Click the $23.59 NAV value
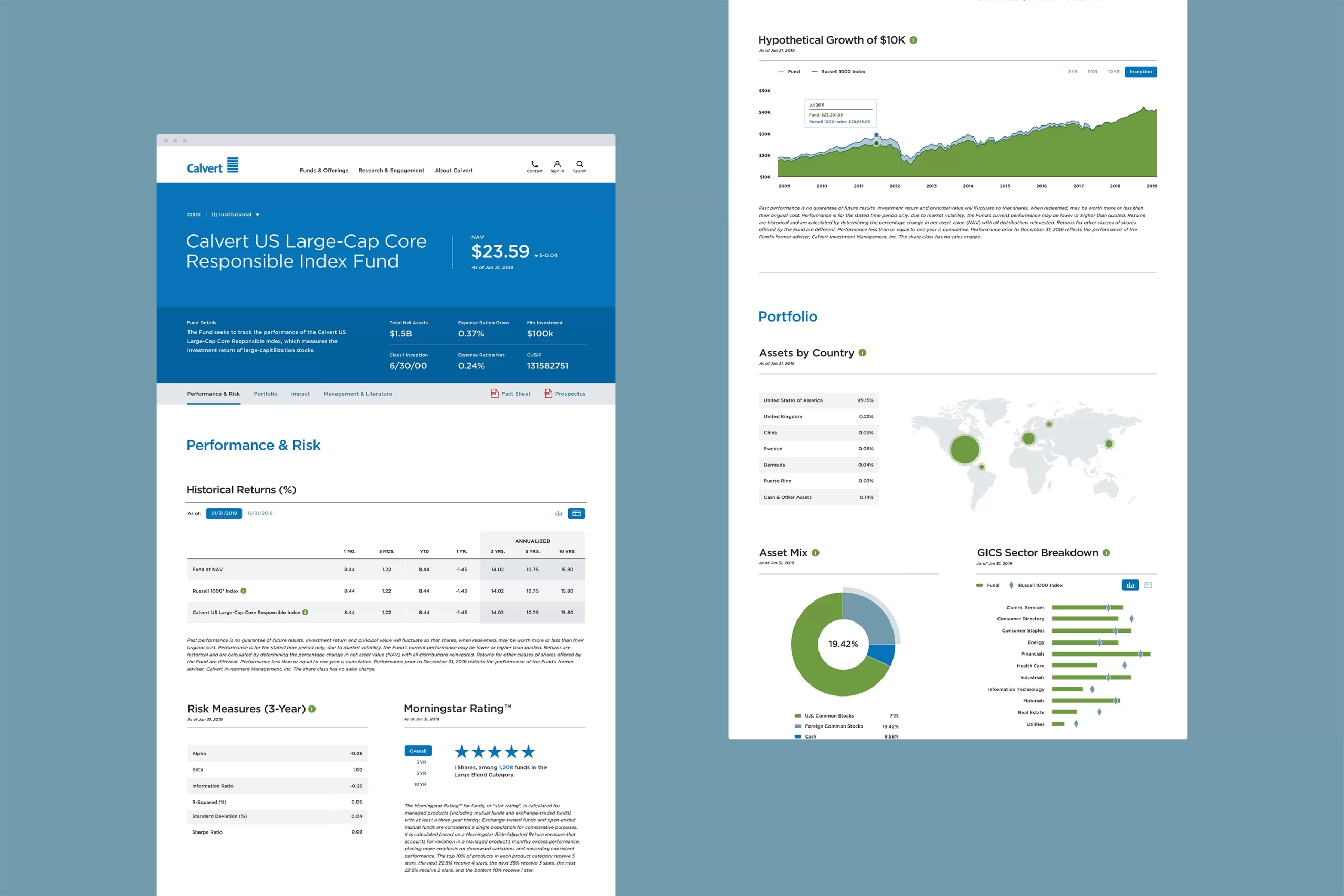The image size is (1344, 896). 500,251
